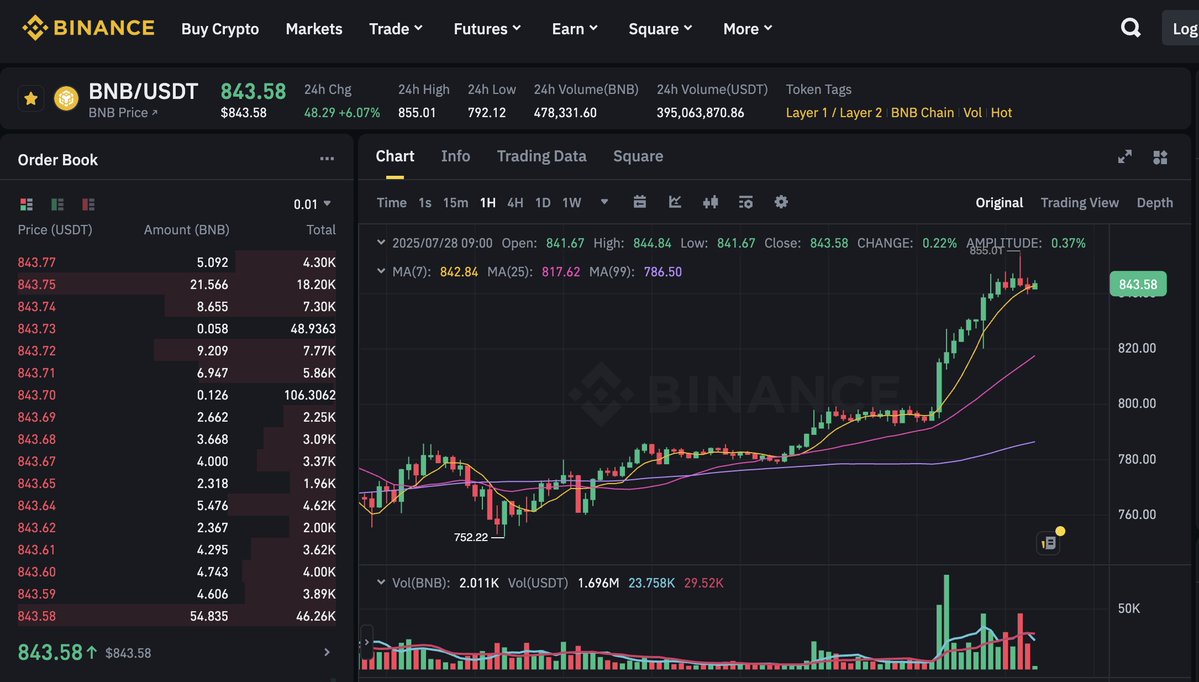Select the 1s interval
The width and height of the screenshot is (1199, 682).
(x=425, y=203)
